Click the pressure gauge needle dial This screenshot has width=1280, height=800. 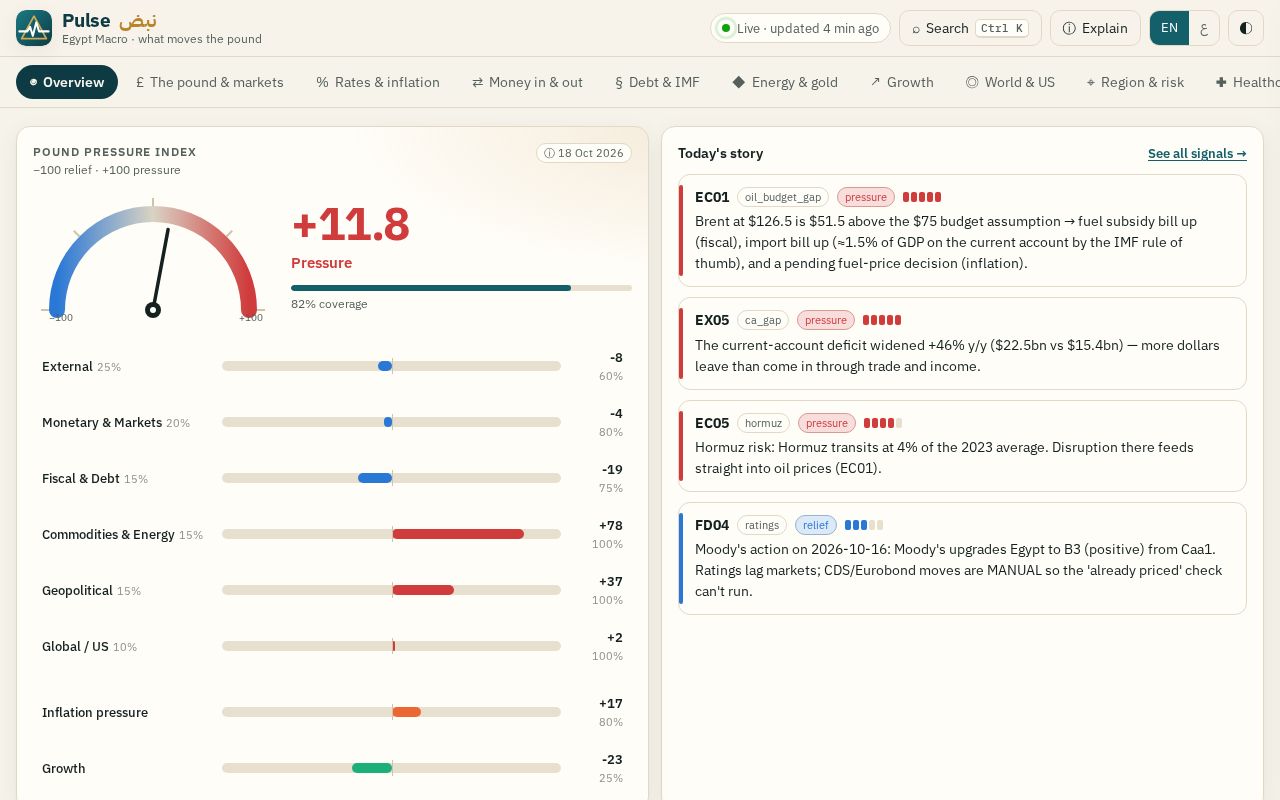[153, 262]
